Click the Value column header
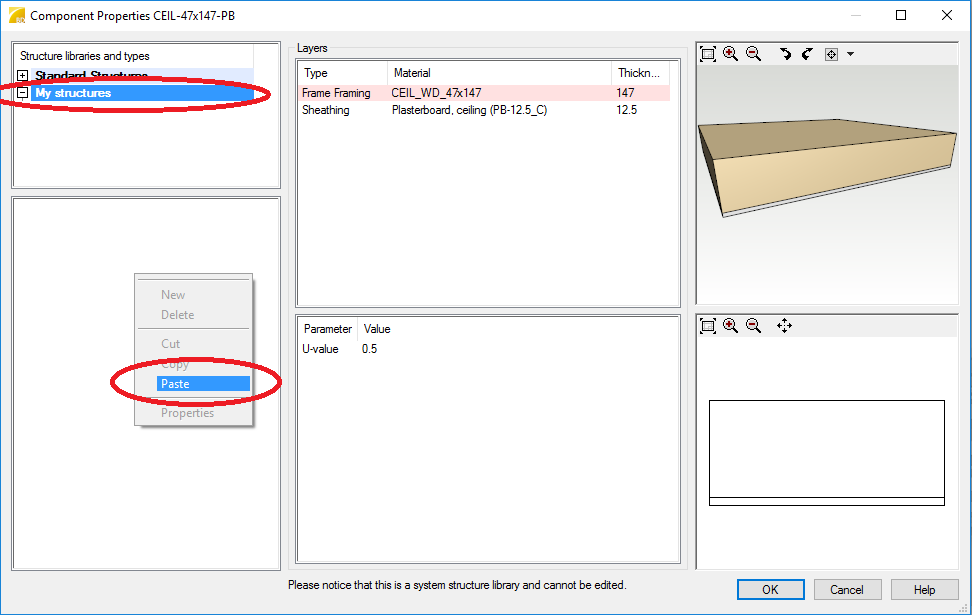This screenshot has height=615, width=972. pos(377,329)
